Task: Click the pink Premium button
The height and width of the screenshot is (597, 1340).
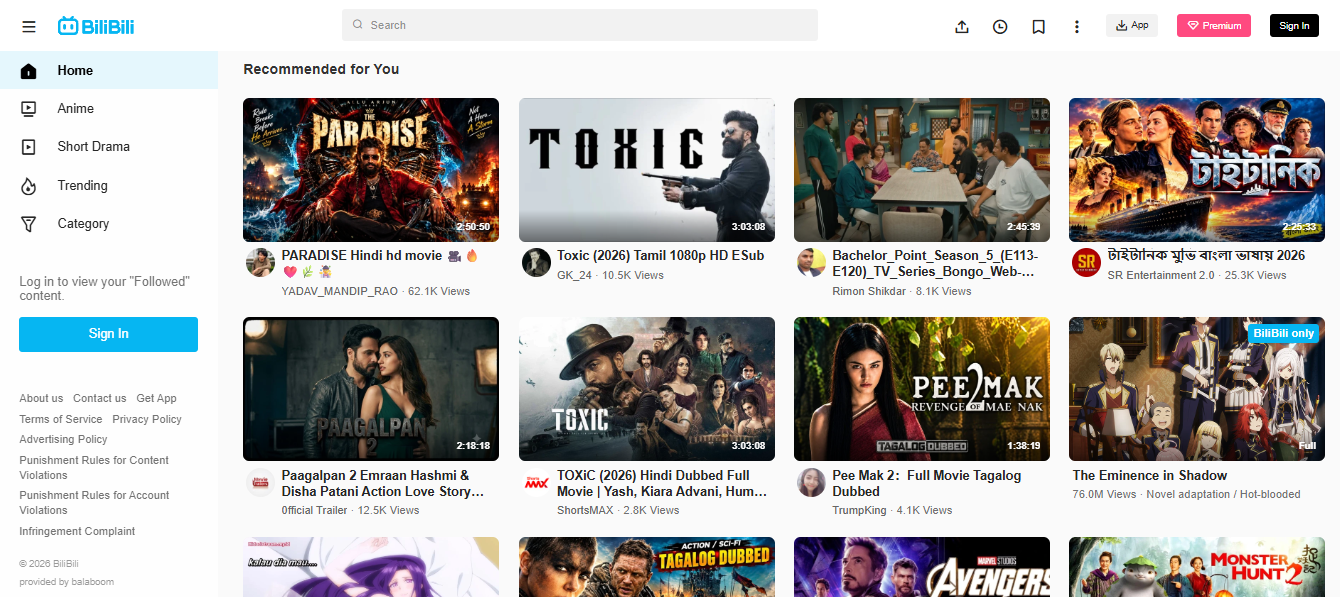Action: pos(1214,26)
